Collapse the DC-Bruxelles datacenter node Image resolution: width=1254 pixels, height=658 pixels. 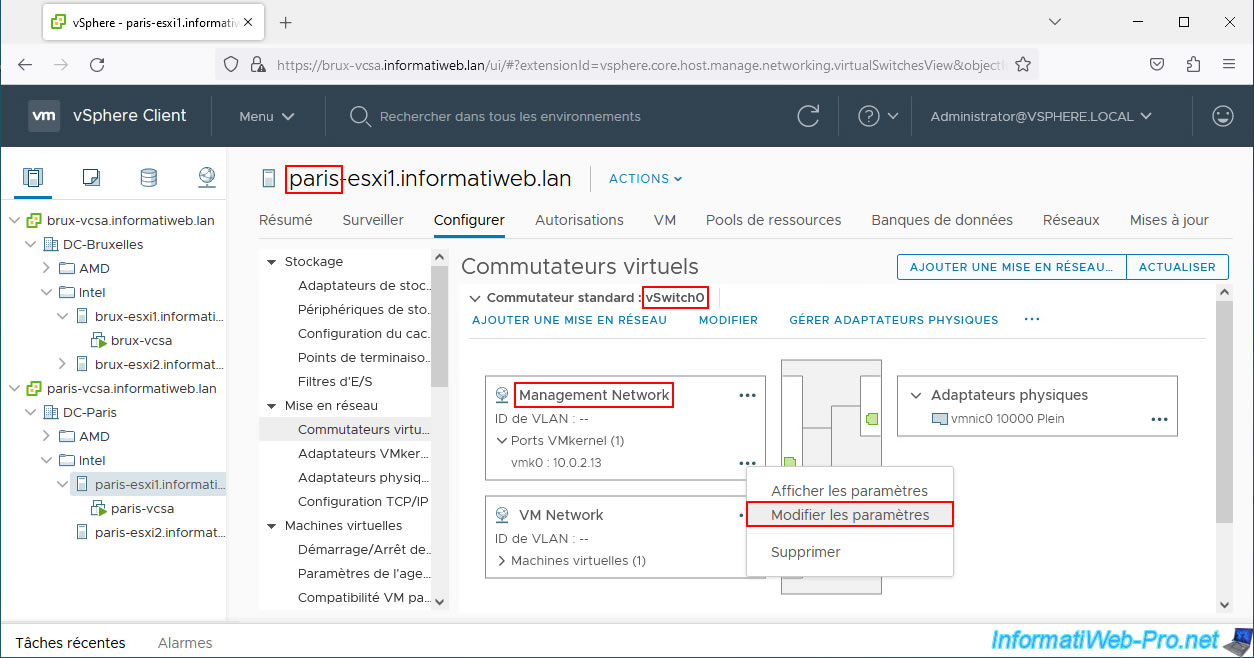coord(30,244)
